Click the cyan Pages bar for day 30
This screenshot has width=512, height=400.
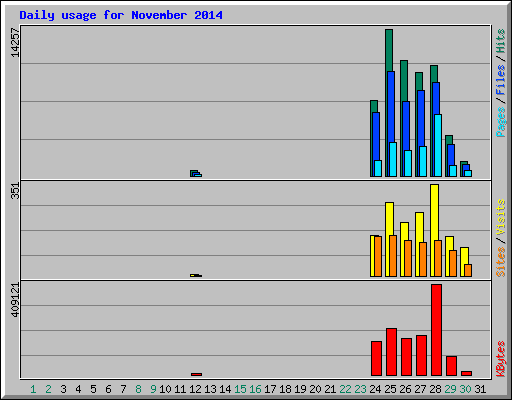pos(468,173)
